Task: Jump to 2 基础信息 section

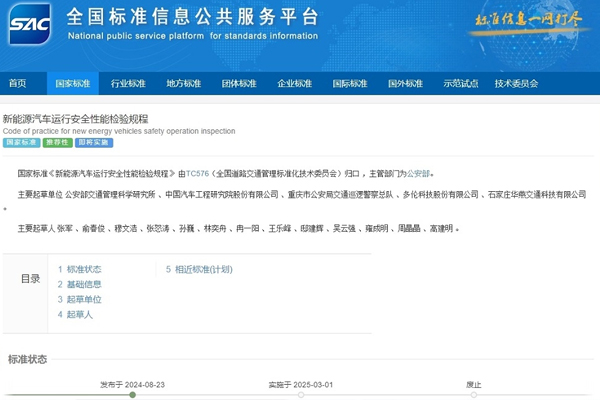Action: [x=79, y=285]
